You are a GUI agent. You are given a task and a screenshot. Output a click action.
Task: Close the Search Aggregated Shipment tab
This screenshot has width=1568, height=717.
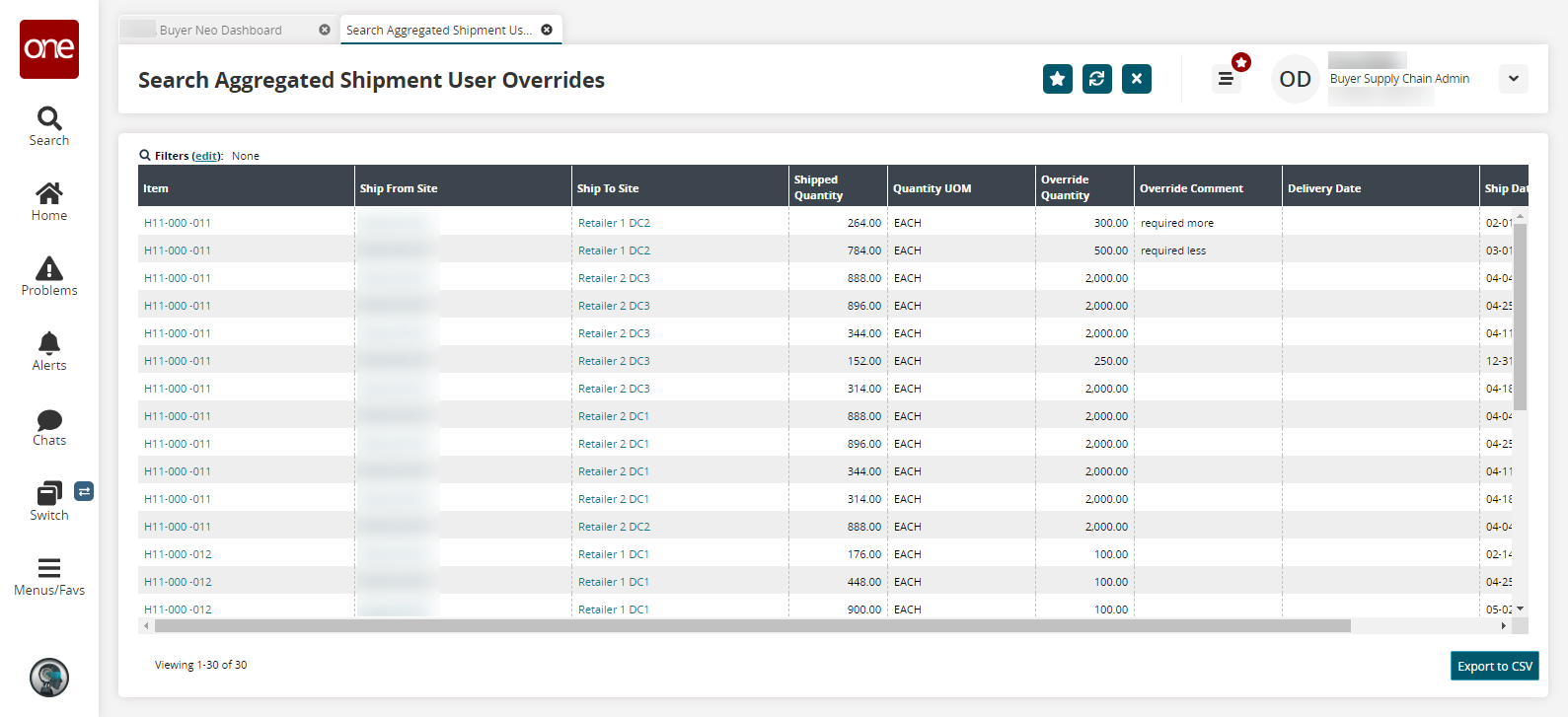click(x=547, y=30)
